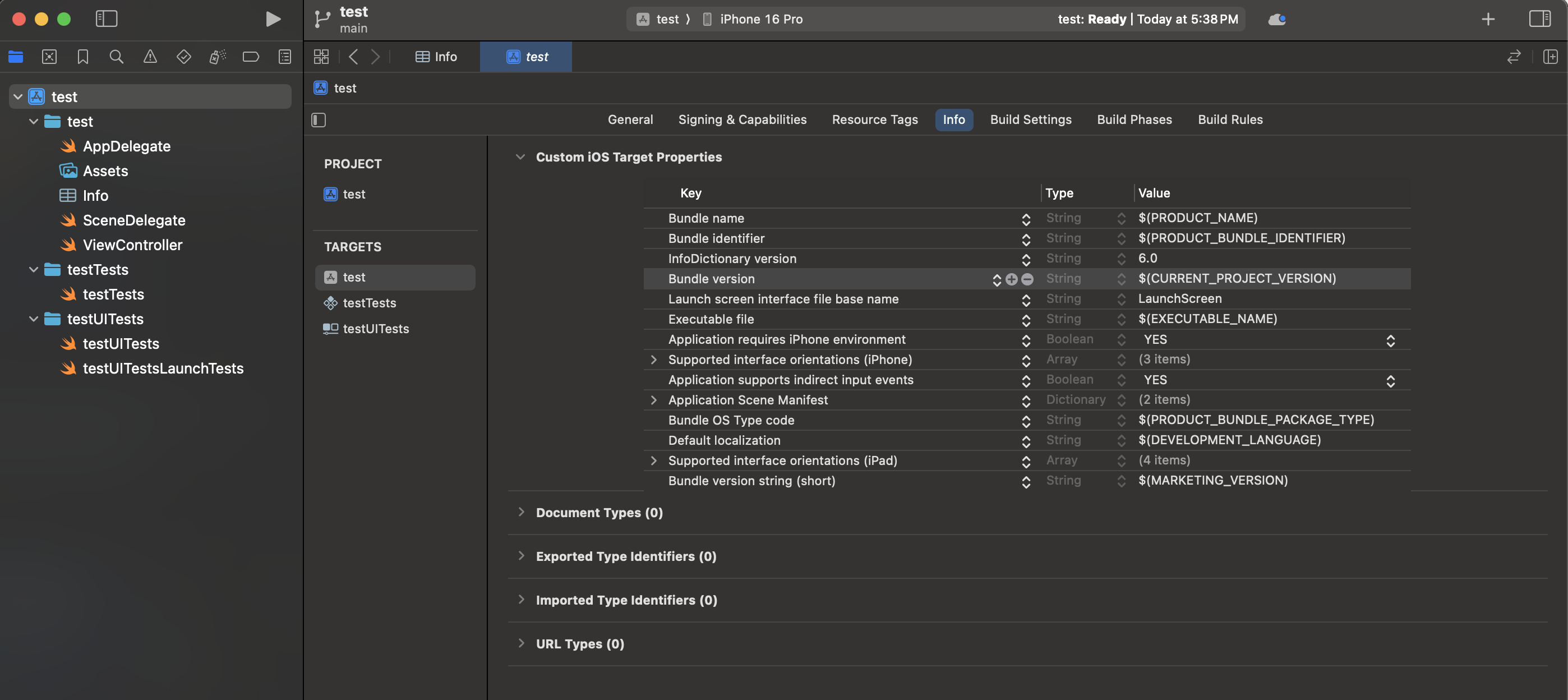Viewport: 1568px width, 700px height.
Task: Open the YES dropdown for iPhone environment
Action: coord(1390,340)
